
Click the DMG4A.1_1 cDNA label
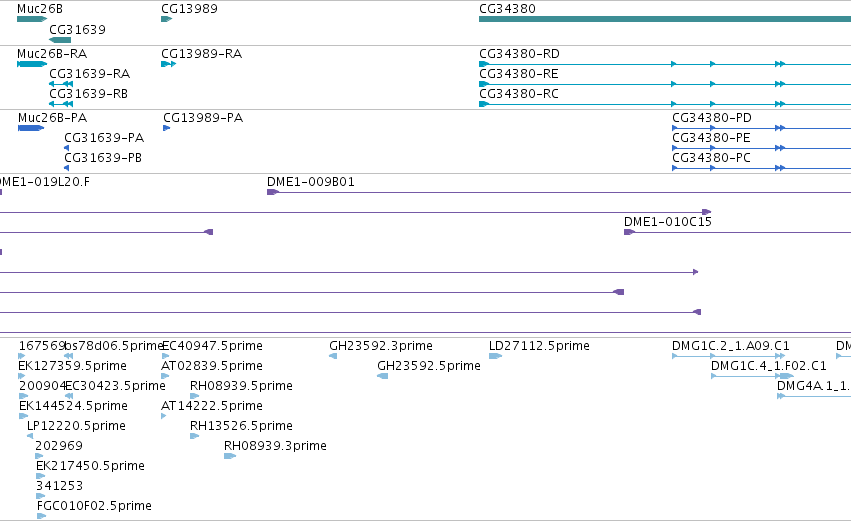click(814, 386)
